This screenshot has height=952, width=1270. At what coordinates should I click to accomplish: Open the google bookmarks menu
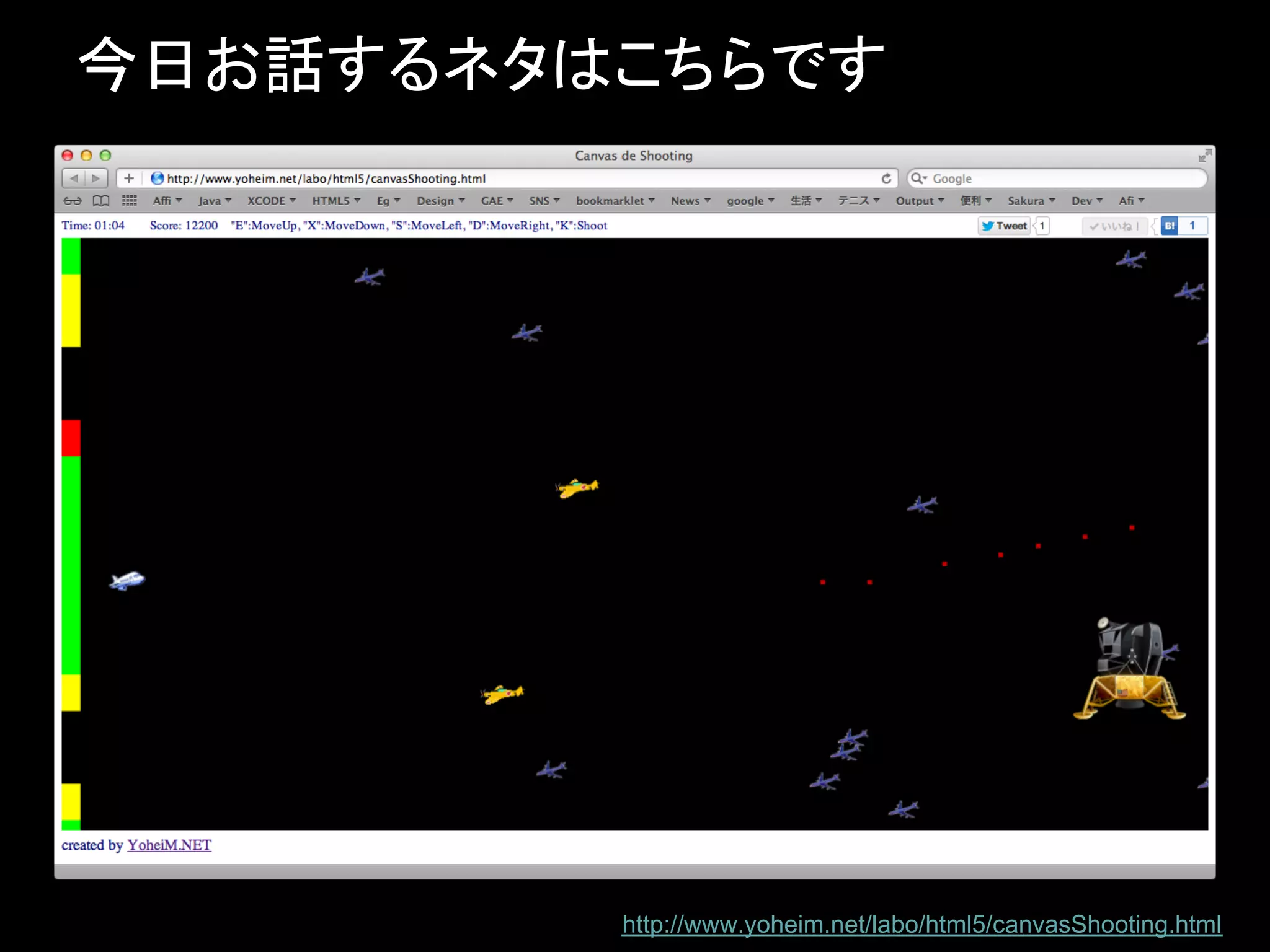[x=751, y=201]
